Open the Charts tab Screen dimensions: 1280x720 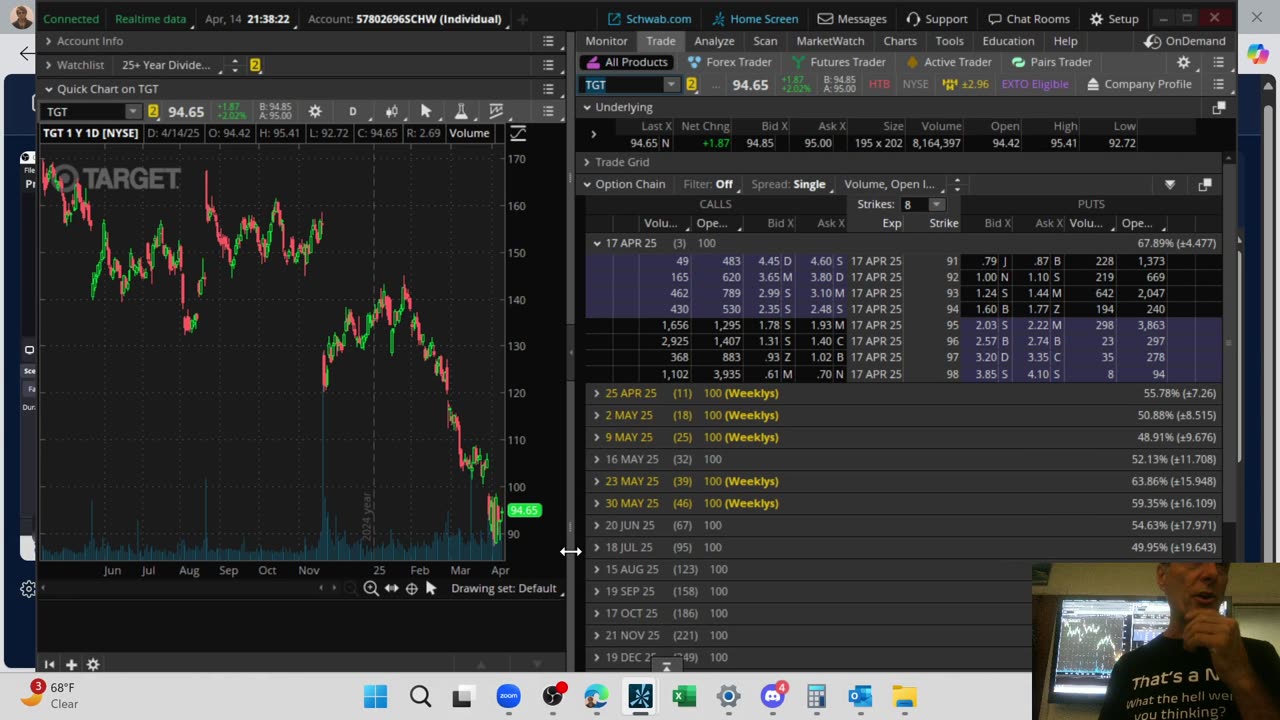click(x=900, y=41)
